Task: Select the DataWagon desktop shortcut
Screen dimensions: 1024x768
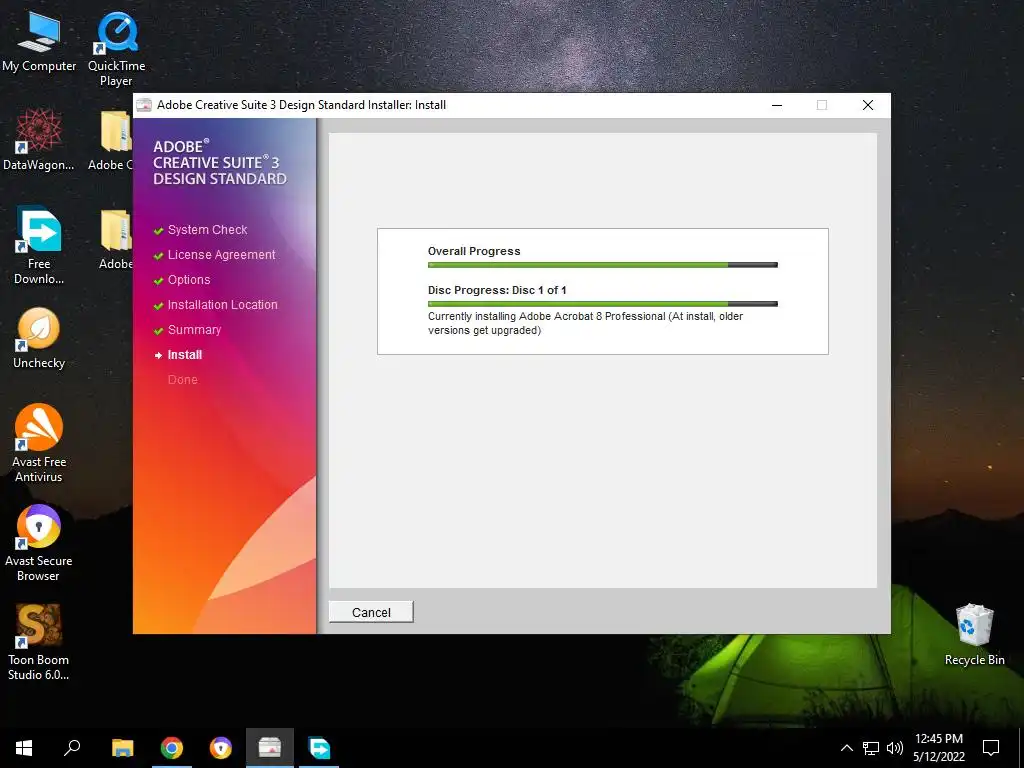Action: click(x=39, y=139)
